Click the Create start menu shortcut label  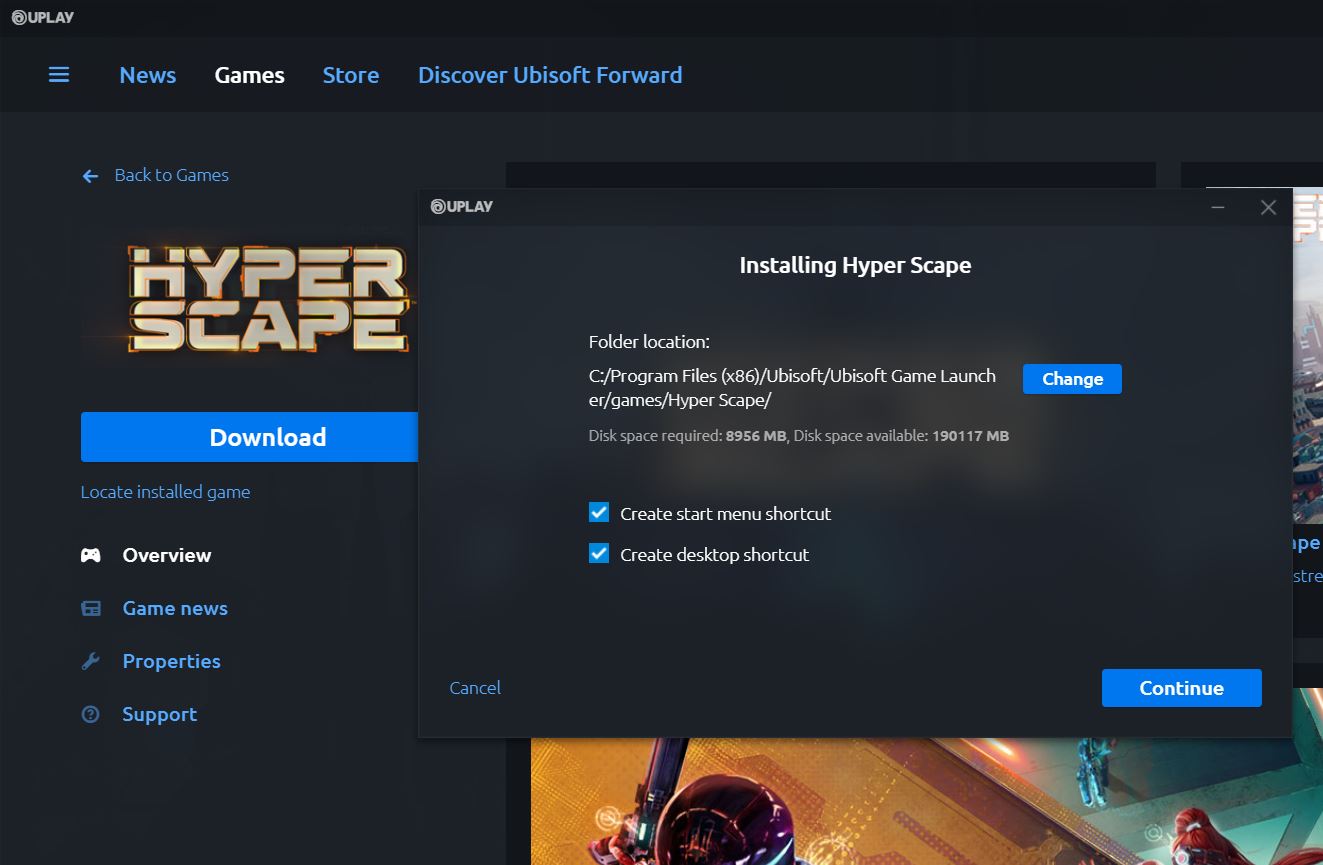tap(726, 514)
